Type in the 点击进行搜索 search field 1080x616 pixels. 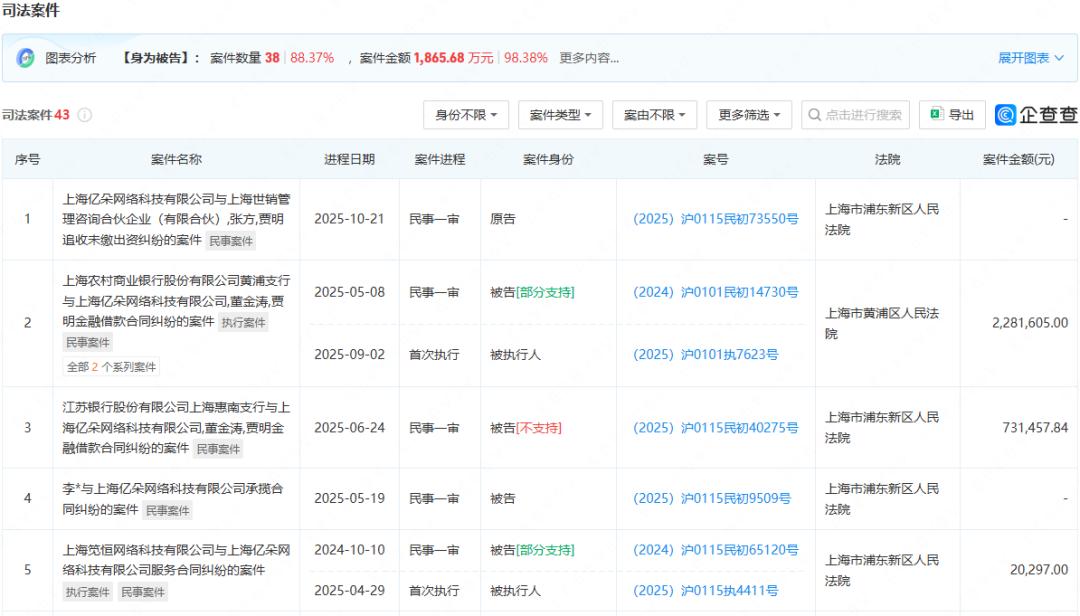[x=864, y=115]
